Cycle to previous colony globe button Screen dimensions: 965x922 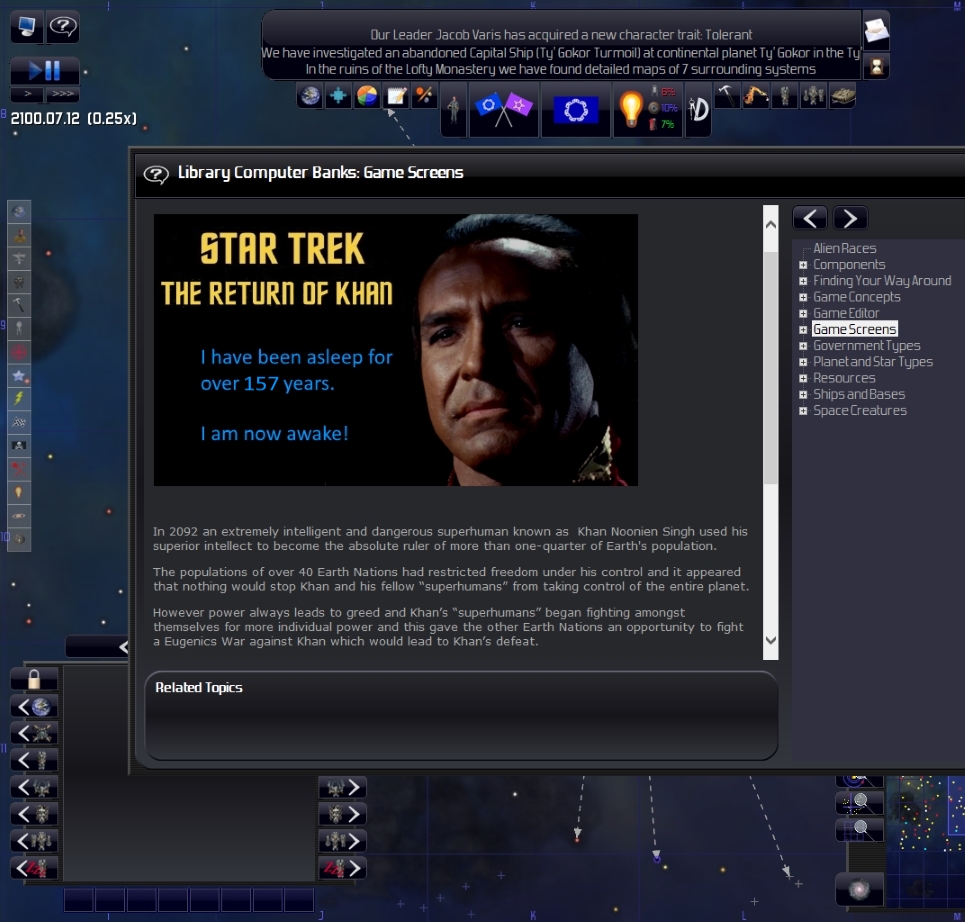click(x=34, y=707)
